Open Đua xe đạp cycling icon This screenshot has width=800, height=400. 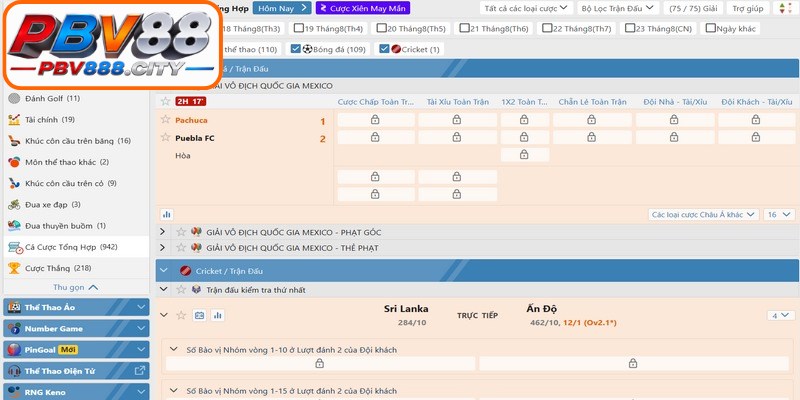click(14, 205)
